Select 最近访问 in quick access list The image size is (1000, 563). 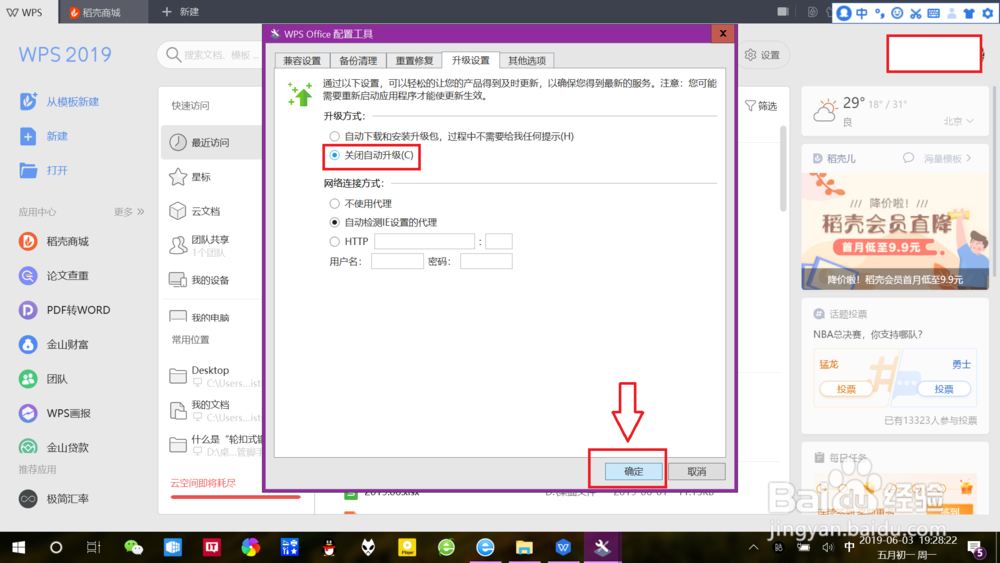click(x=211, y=142)
